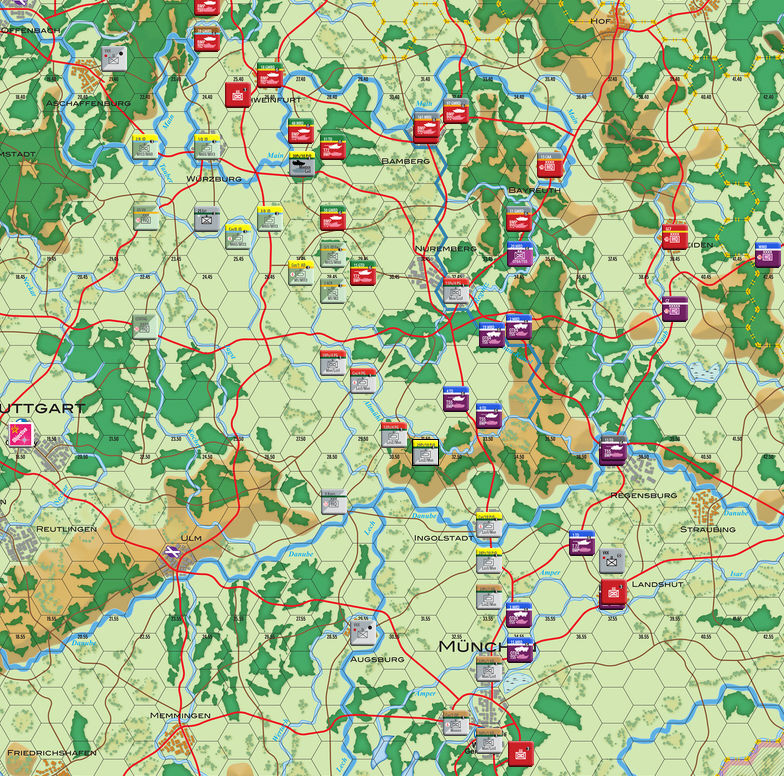Click the Ulm city label
Screen dimensions: 784x776
190,538
